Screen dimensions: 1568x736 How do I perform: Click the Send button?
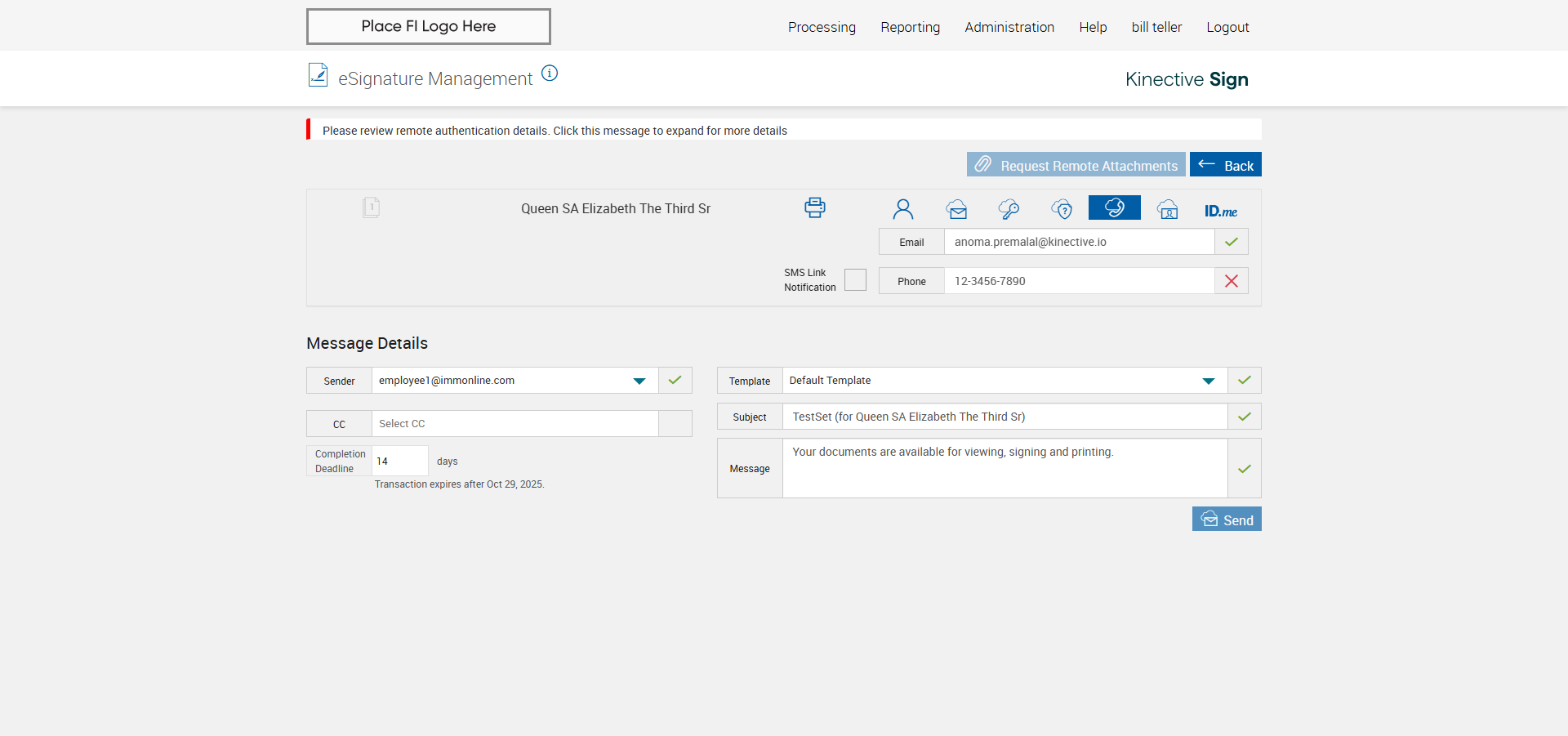pos(1226,520)
